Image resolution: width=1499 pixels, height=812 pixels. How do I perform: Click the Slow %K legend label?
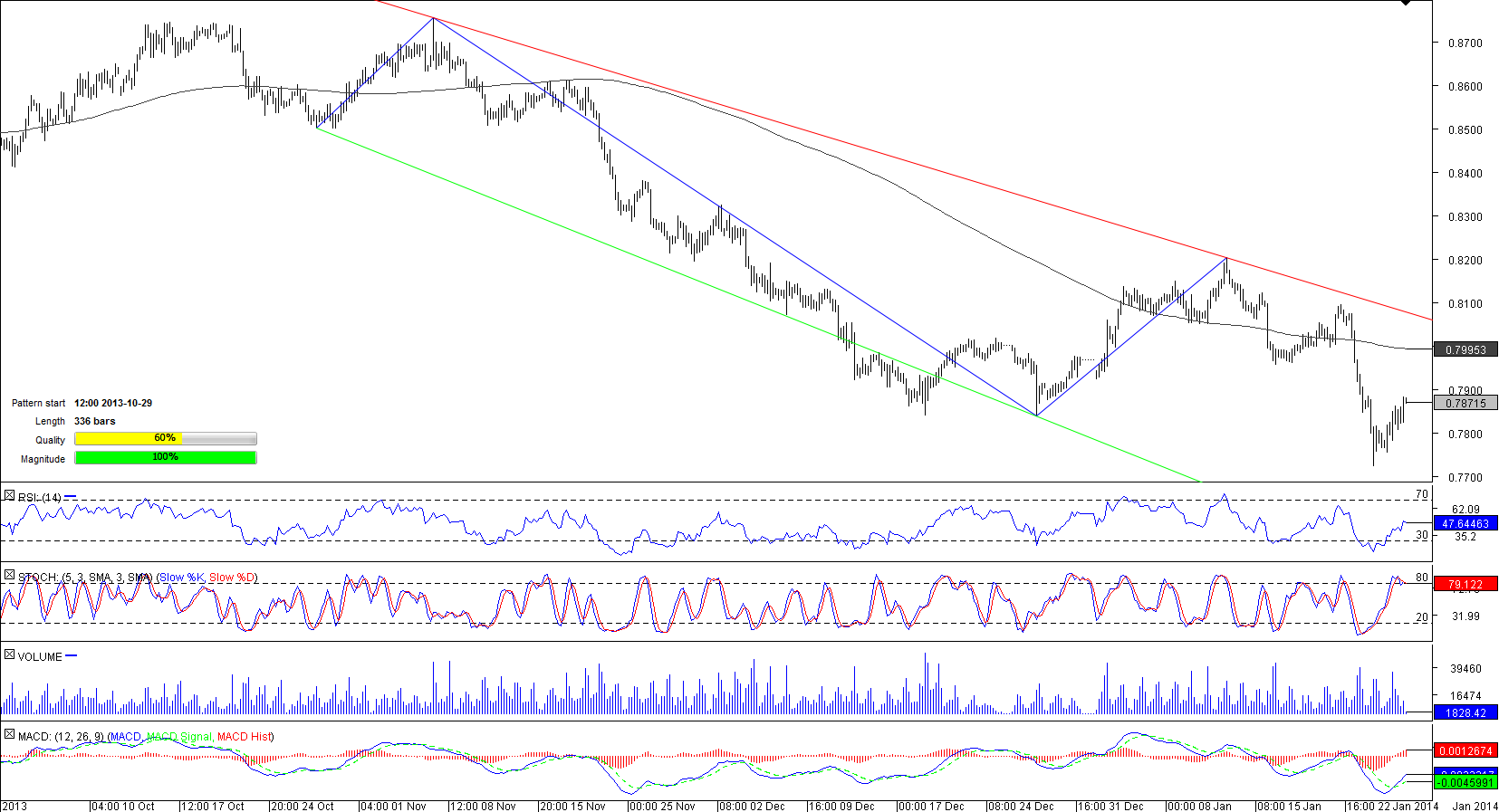tap(182, 578)
